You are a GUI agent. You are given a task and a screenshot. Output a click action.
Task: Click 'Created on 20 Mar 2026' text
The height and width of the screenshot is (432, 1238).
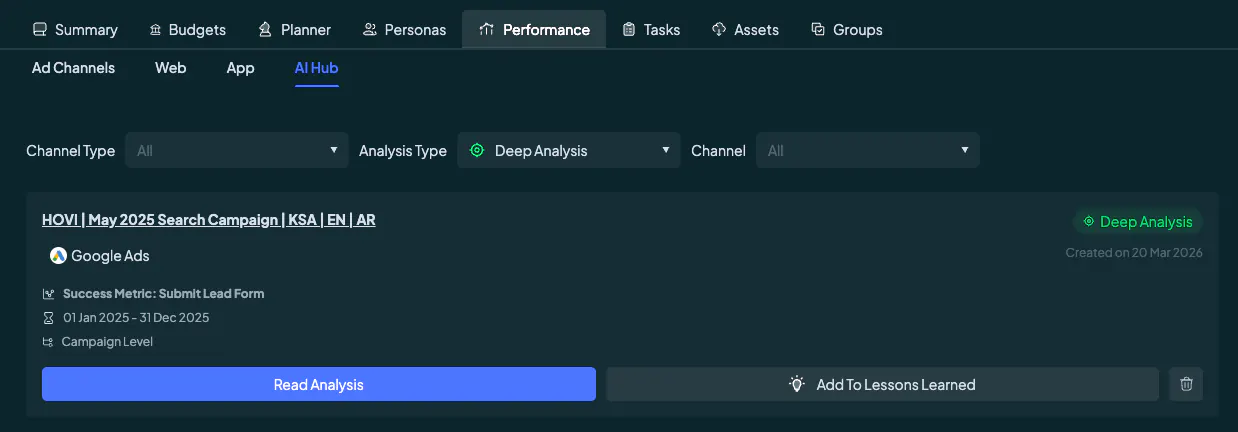pyautogui.click(x=1134, y=253)
